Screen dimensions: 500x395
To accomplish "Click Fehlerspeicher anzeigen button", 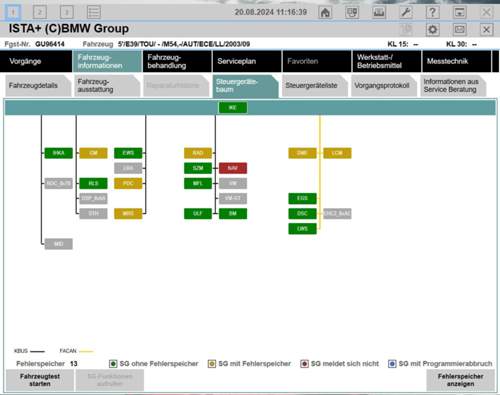I will [x=460, y=380].
